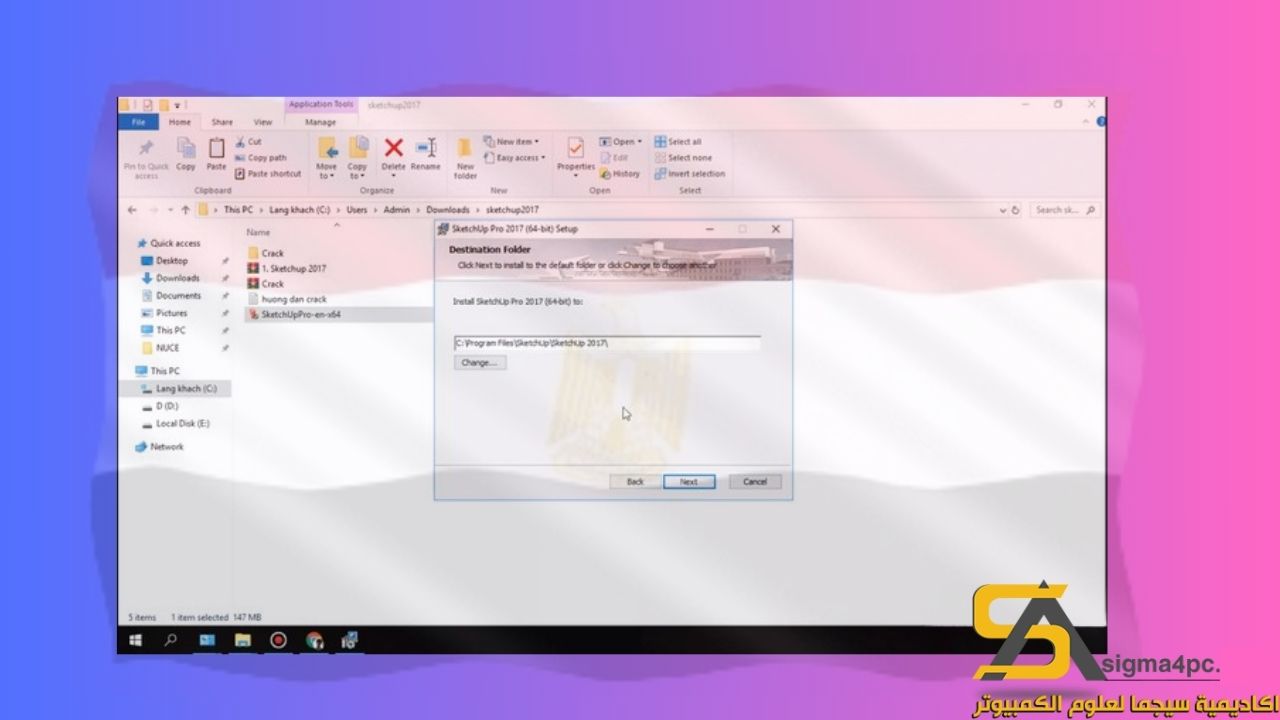
Task: Click the Change... button in Setup
Action: pos(479,363)
